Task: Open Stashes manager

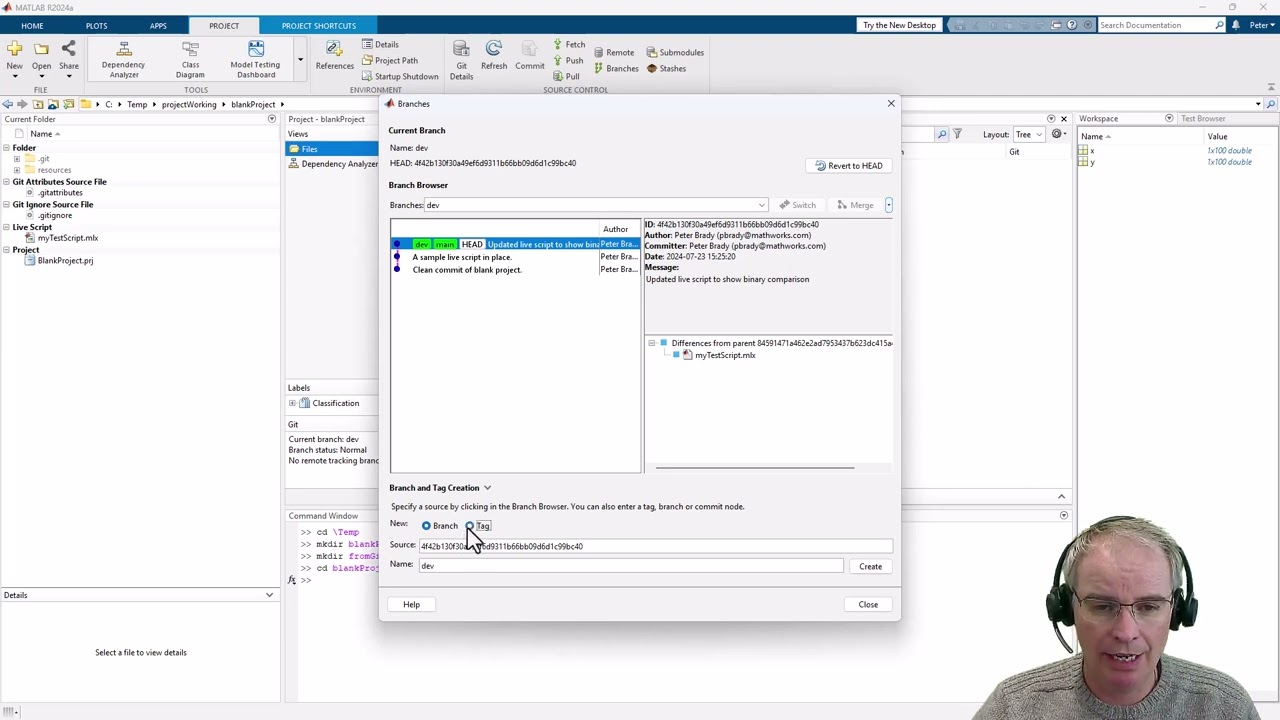Action: pos(666,68)
